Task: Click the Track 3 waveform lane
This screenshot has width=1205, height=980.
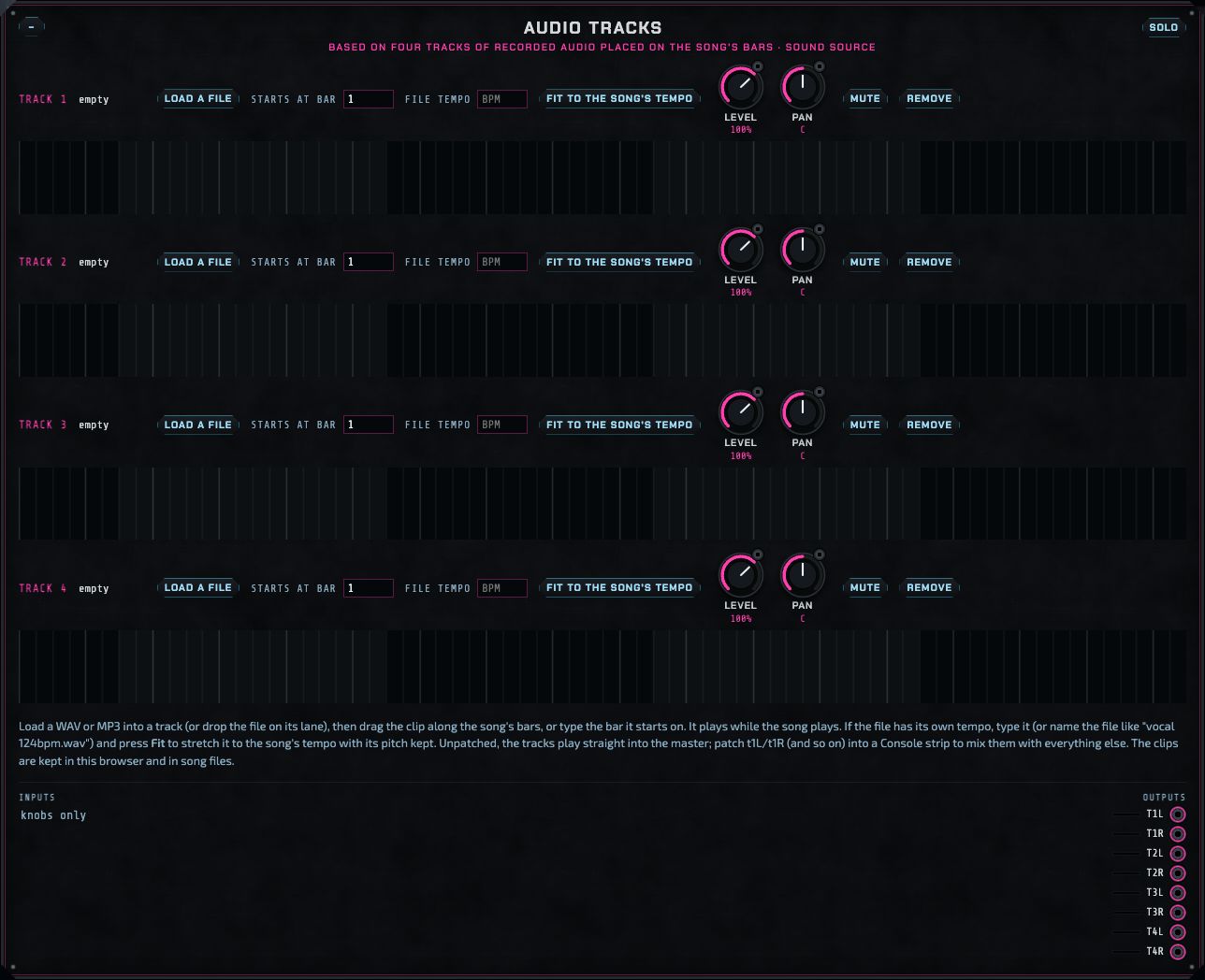Action: click(x=602, y=504)
